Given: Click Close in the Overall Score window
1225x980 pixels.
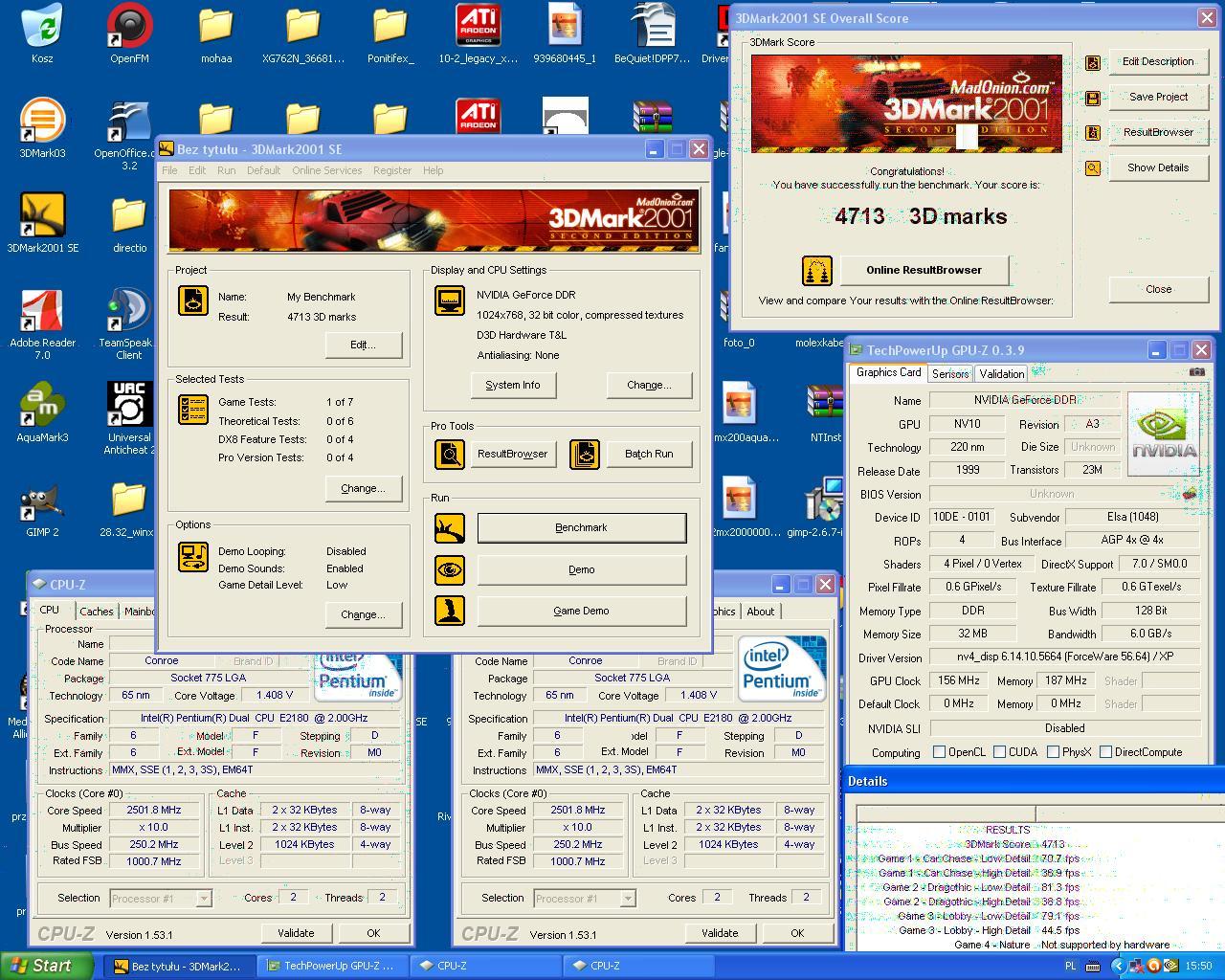Looking at the screenshot, I should tap(1158, 289).
